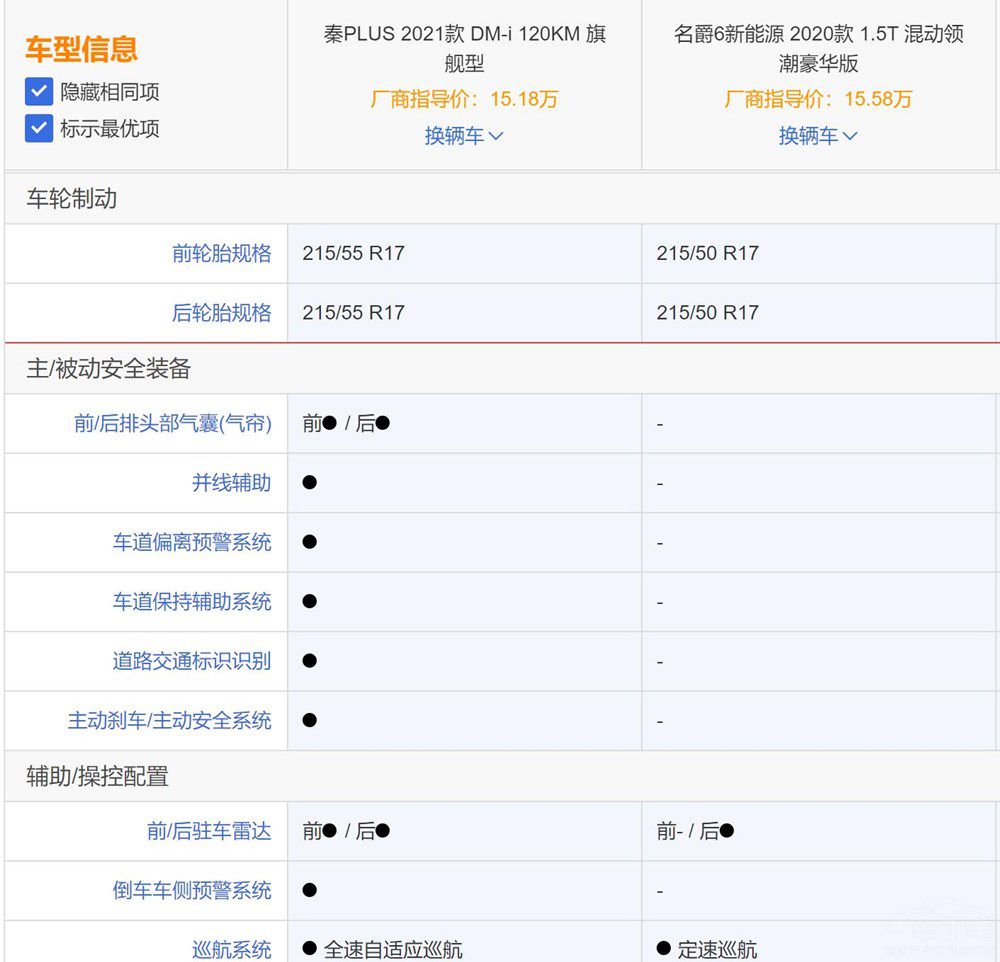
Task: Click the 巡航系统 parameter link
Action: tap(231, 949)
